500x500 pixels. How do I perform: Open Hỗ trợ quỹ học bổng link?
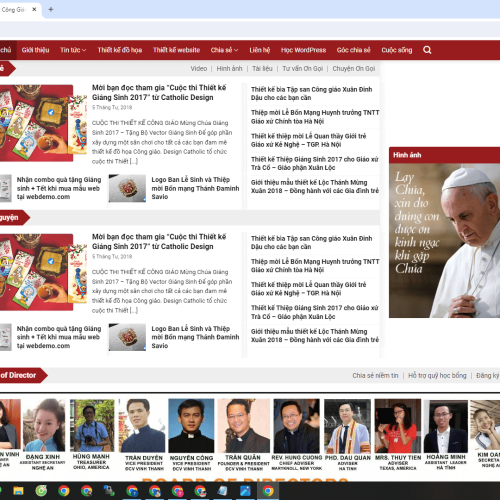coord(437,375)
